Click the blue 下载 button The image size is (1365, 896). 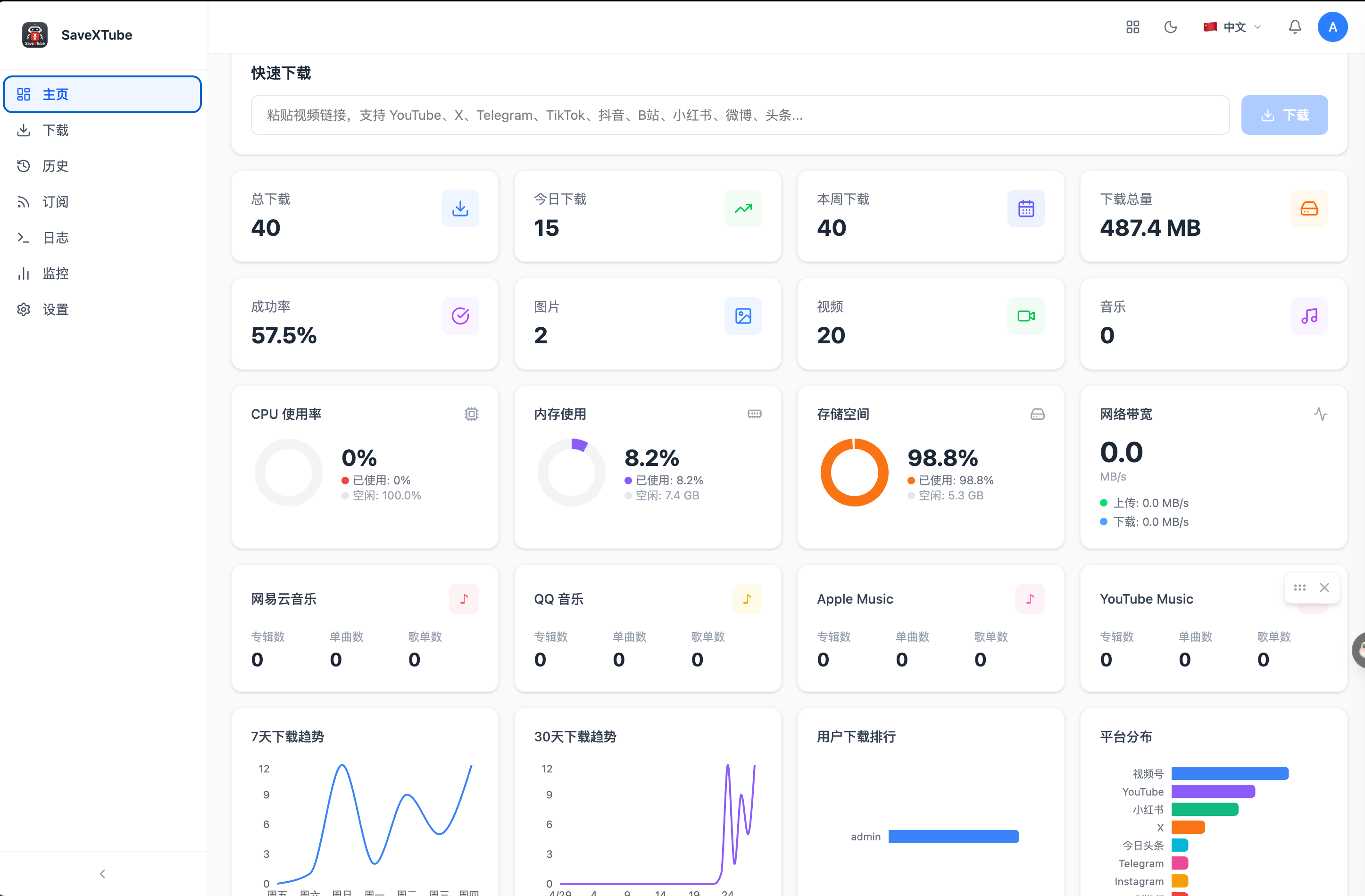click(1284, 115)
